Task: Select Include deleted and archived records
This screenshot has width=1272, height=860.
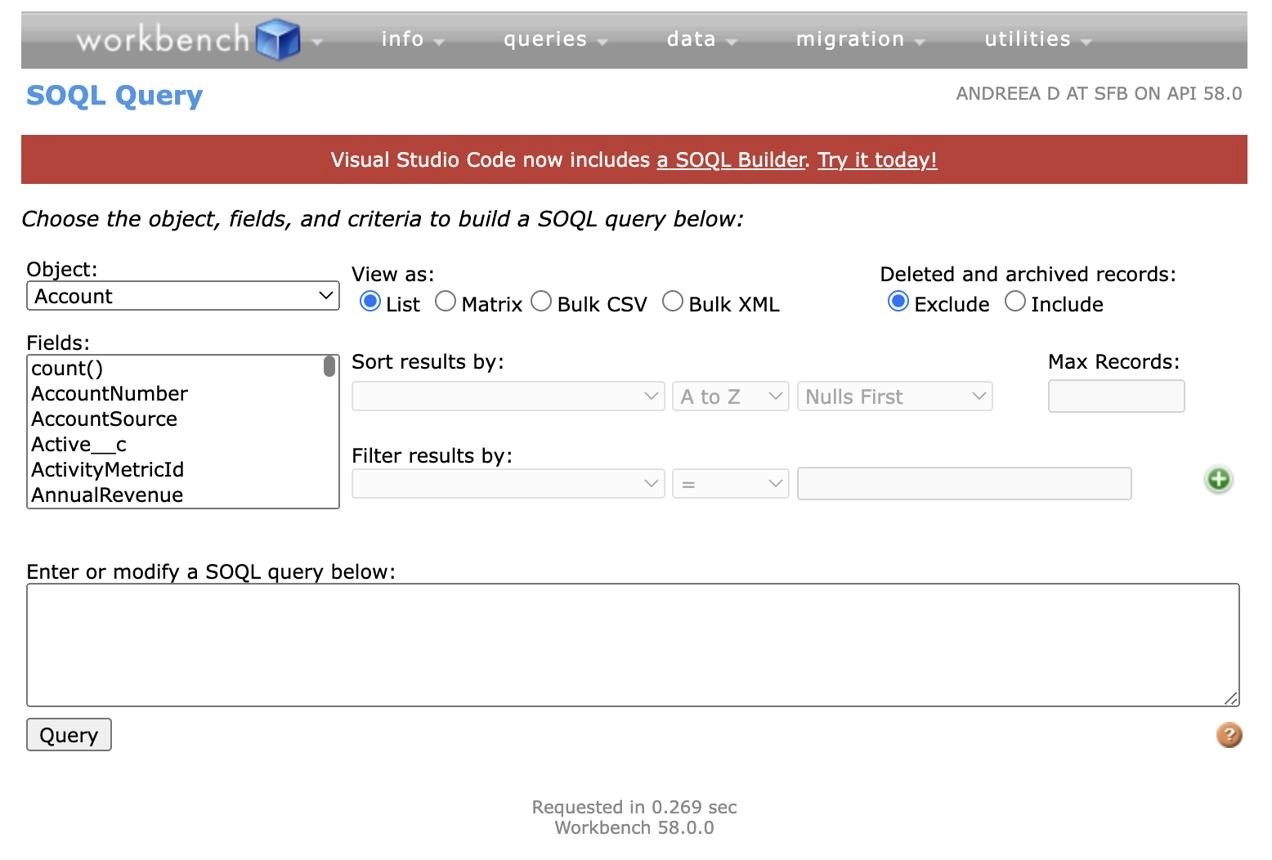Action: pos(1015,301)
